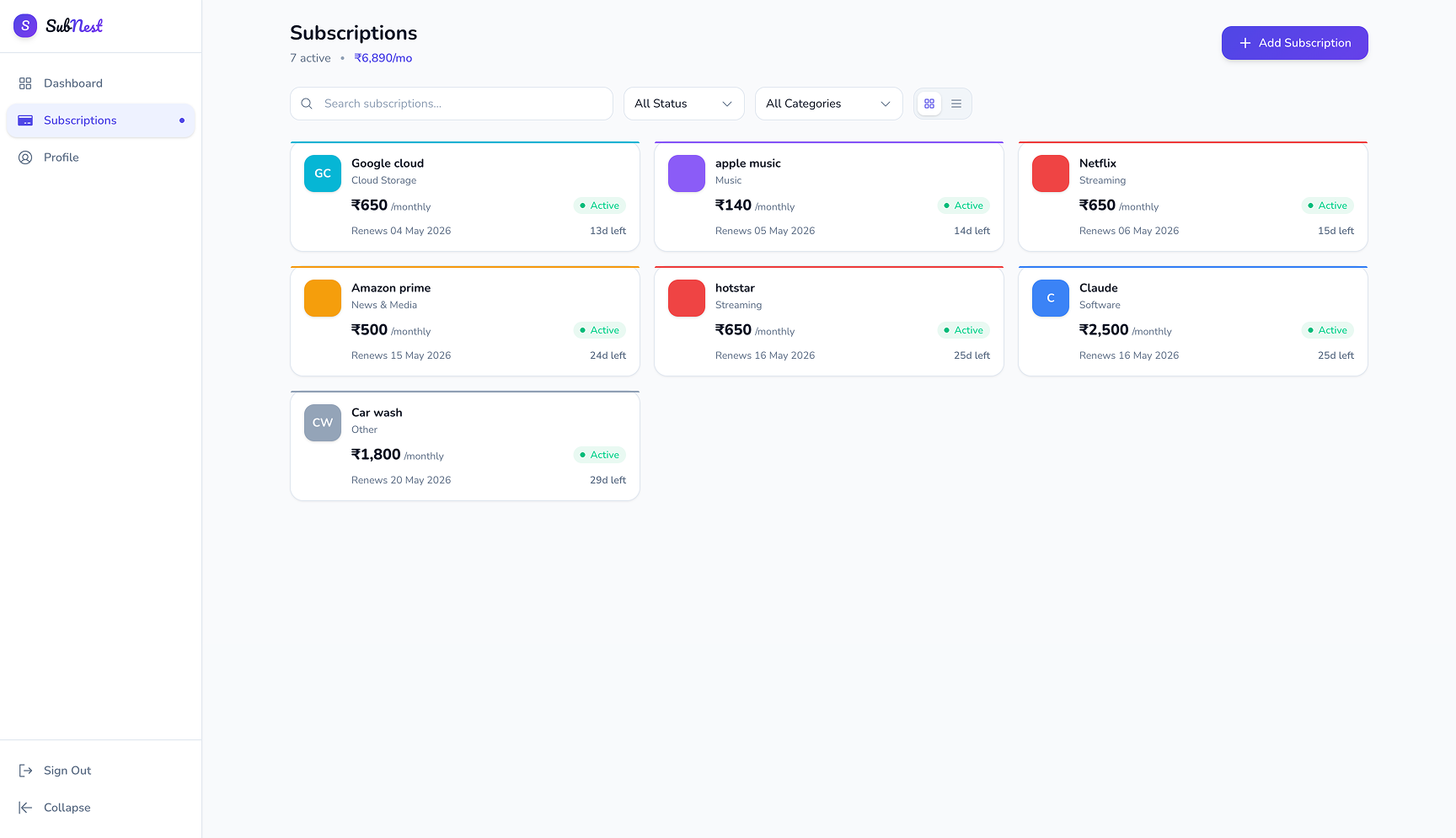
Task: Click the orange Amazon prime color tile
Action: [x=323, y=298]
